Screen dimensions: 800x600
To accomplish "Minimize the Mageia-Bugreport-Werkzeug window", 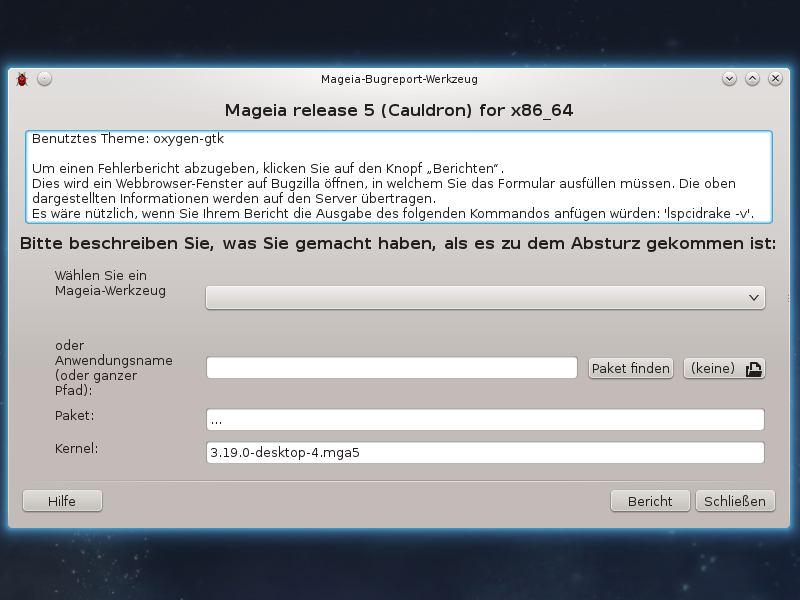I will (x=730, y=79).
